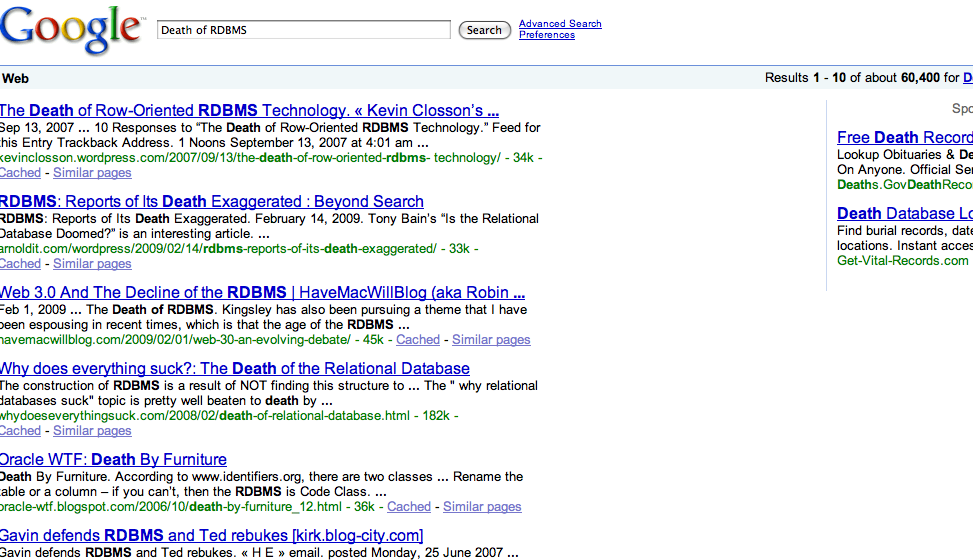Open 'Free Death Record' sponsored link
This screenshot has height=560, width=973.
tap(905, 137)
